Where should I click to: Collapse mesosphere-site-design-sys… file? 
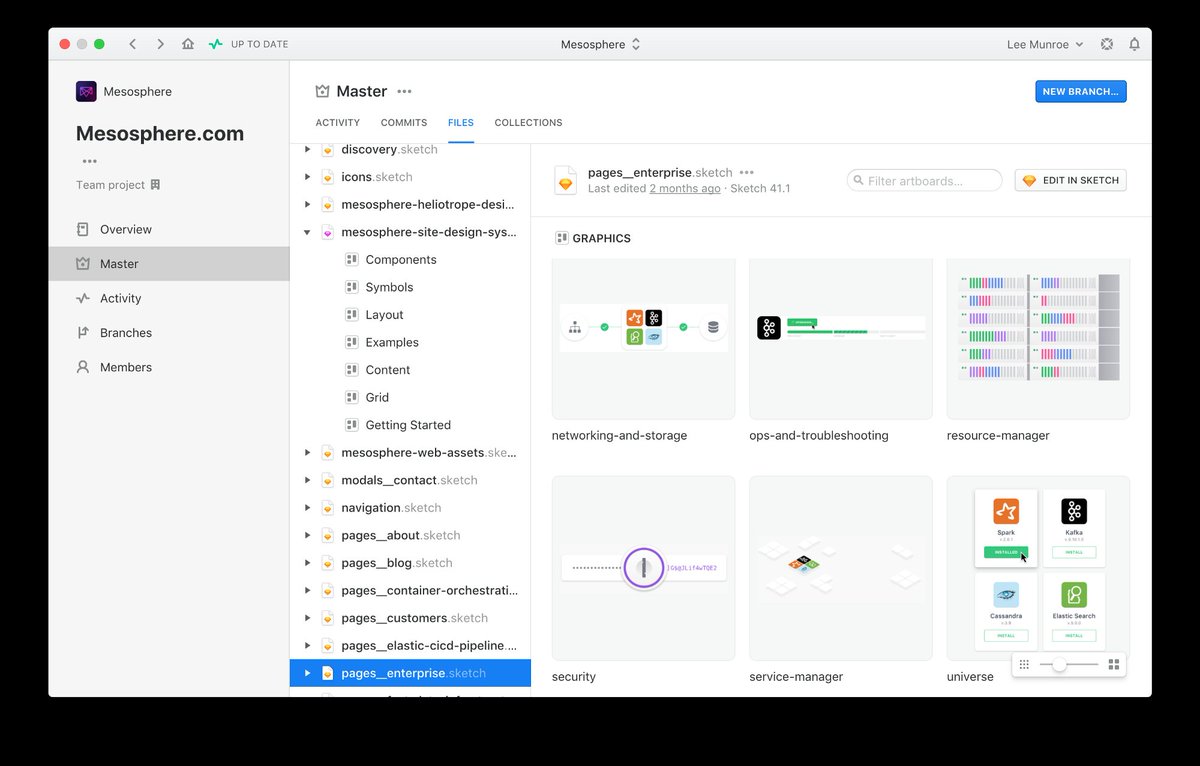tap(307, 232)
